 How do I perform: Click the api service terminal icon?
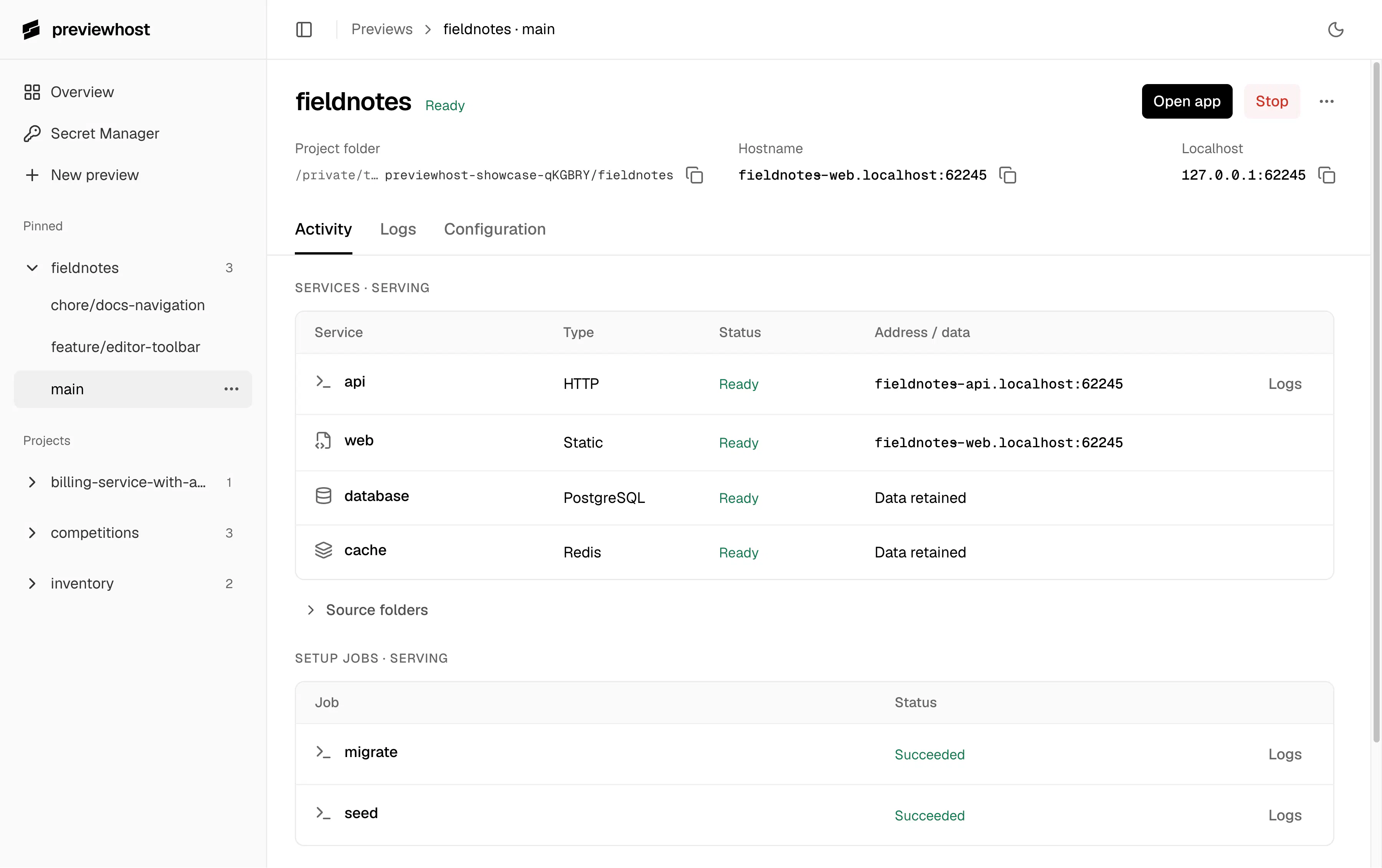pyautogui.click(x=323, y=382)
